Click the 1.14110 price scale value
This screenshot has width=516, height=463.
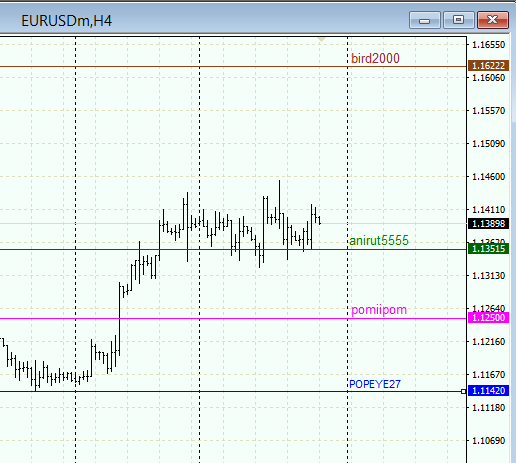[489, 210]
